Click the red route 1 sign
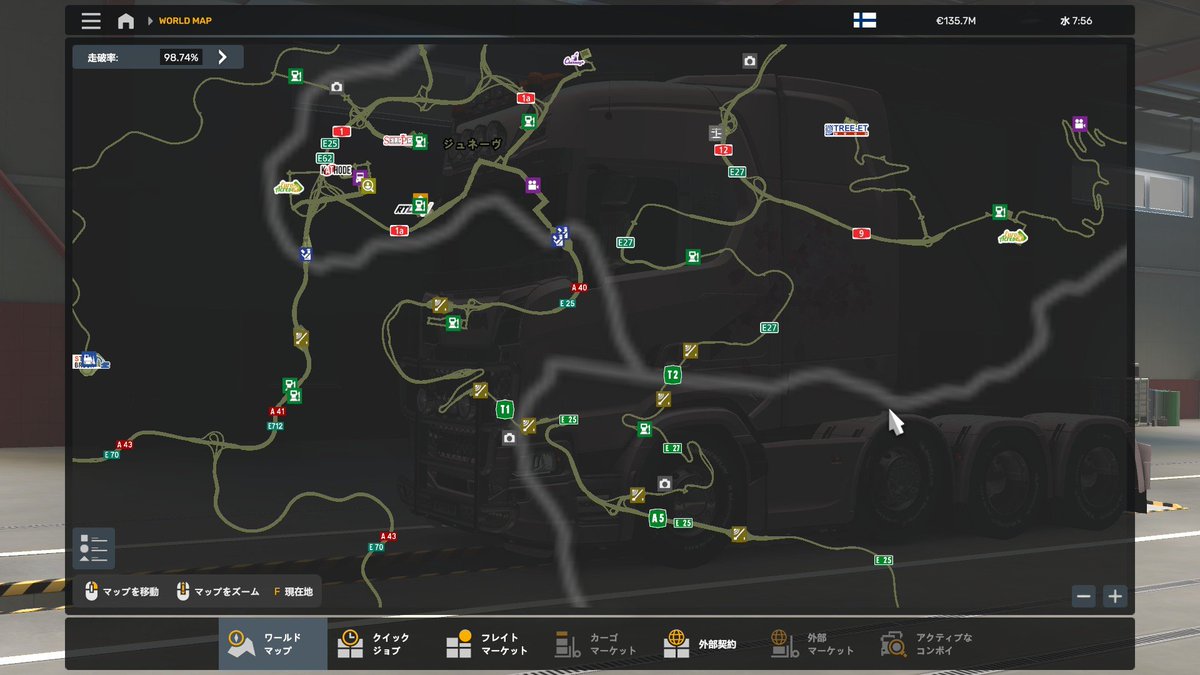The image size is (1200, 675). point(342,131)
